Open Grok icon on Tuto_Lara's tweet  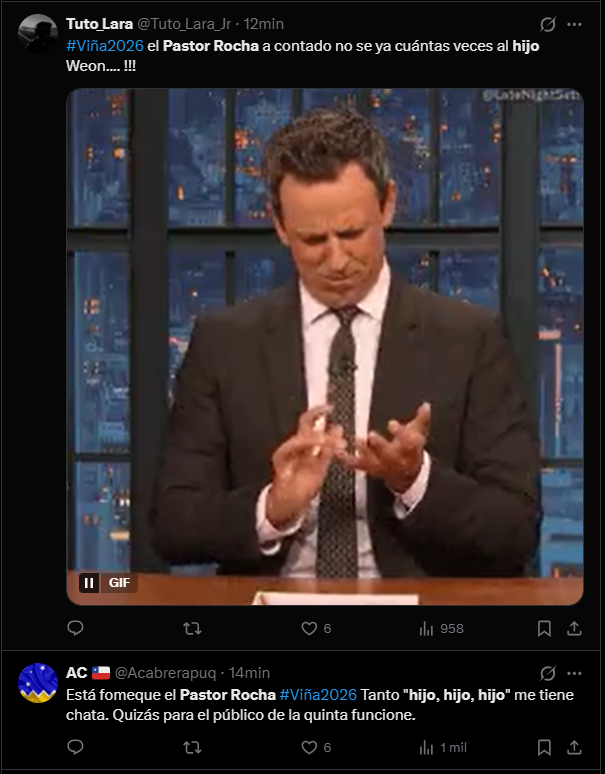click(547, 24)
